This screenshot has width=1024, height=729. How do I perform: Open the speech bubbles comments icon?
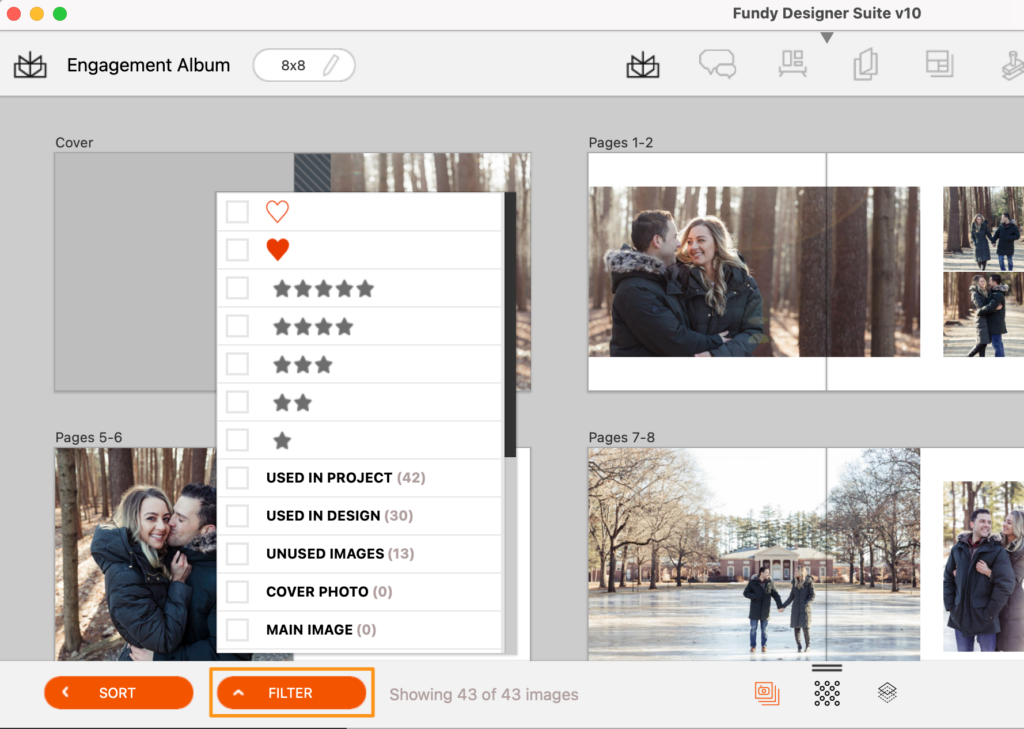tap(717, 64)
